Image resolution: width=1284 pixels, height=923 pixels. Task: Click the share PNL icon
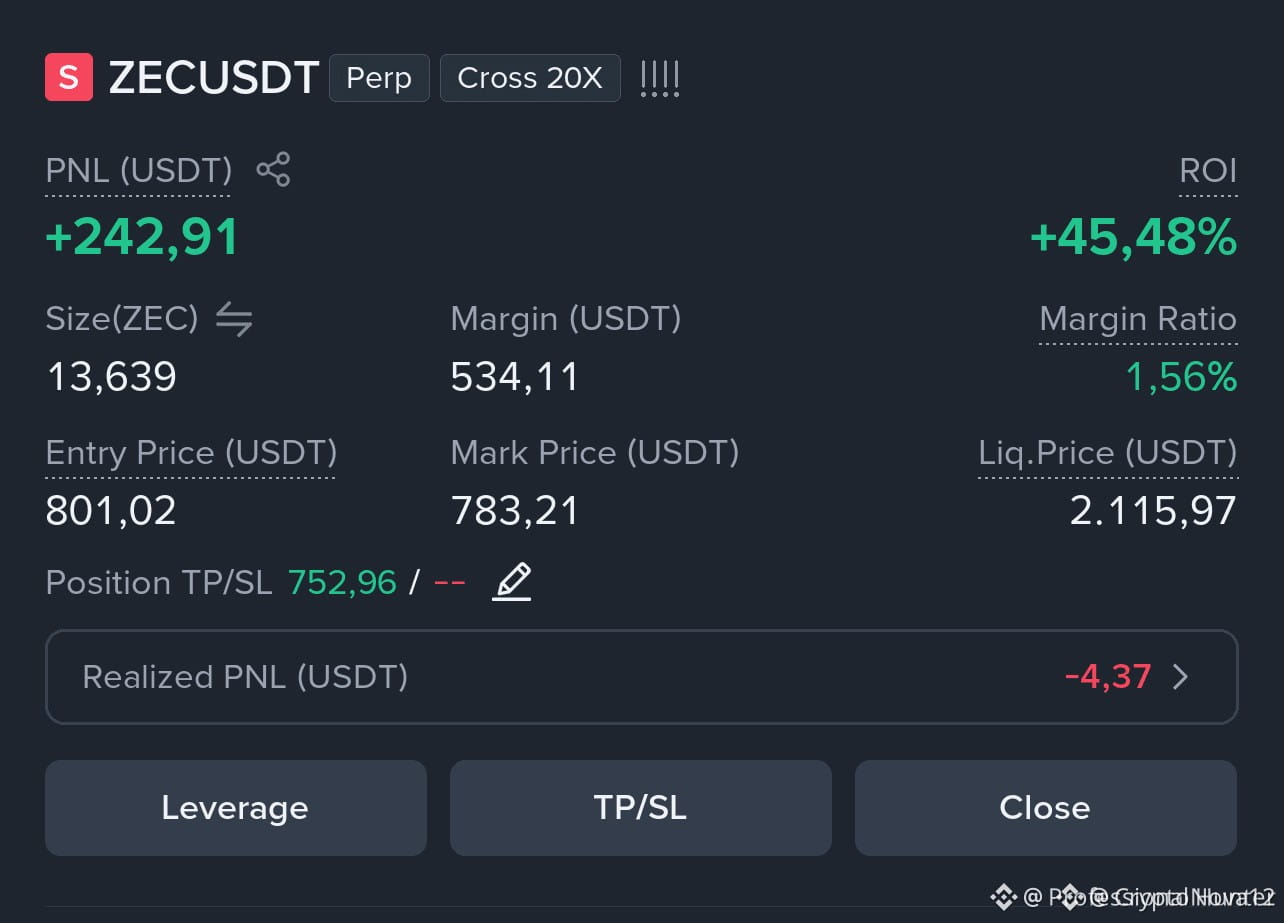pos(273,169)
